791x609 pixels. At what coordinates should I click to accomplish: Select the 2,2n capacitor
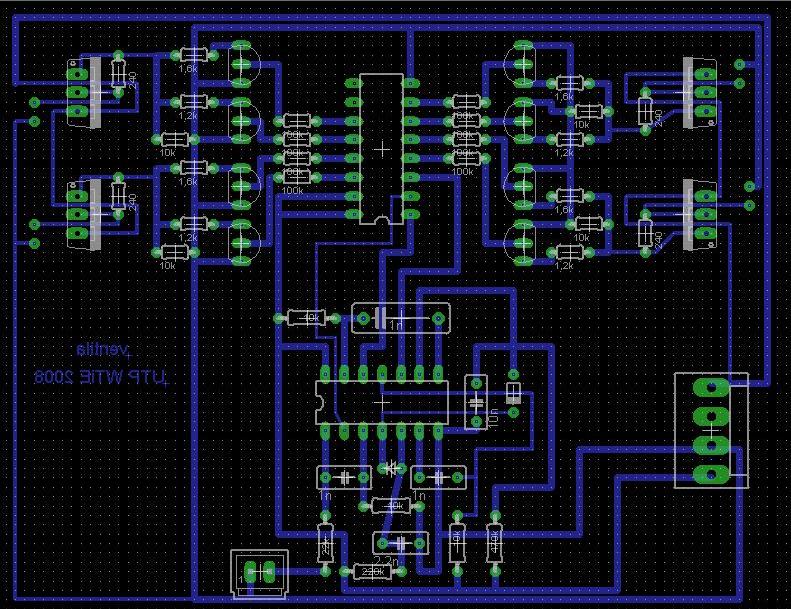(401, 543)
